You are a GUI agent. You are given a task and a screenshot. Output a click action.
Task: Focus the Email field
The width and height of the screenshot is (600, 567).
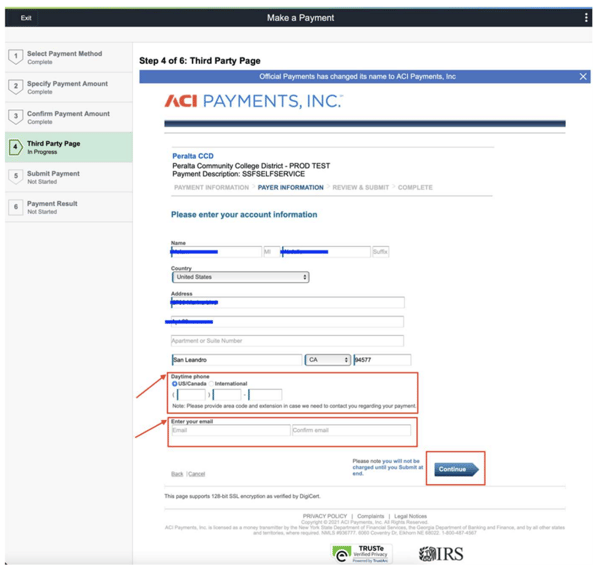click(231, 430)
